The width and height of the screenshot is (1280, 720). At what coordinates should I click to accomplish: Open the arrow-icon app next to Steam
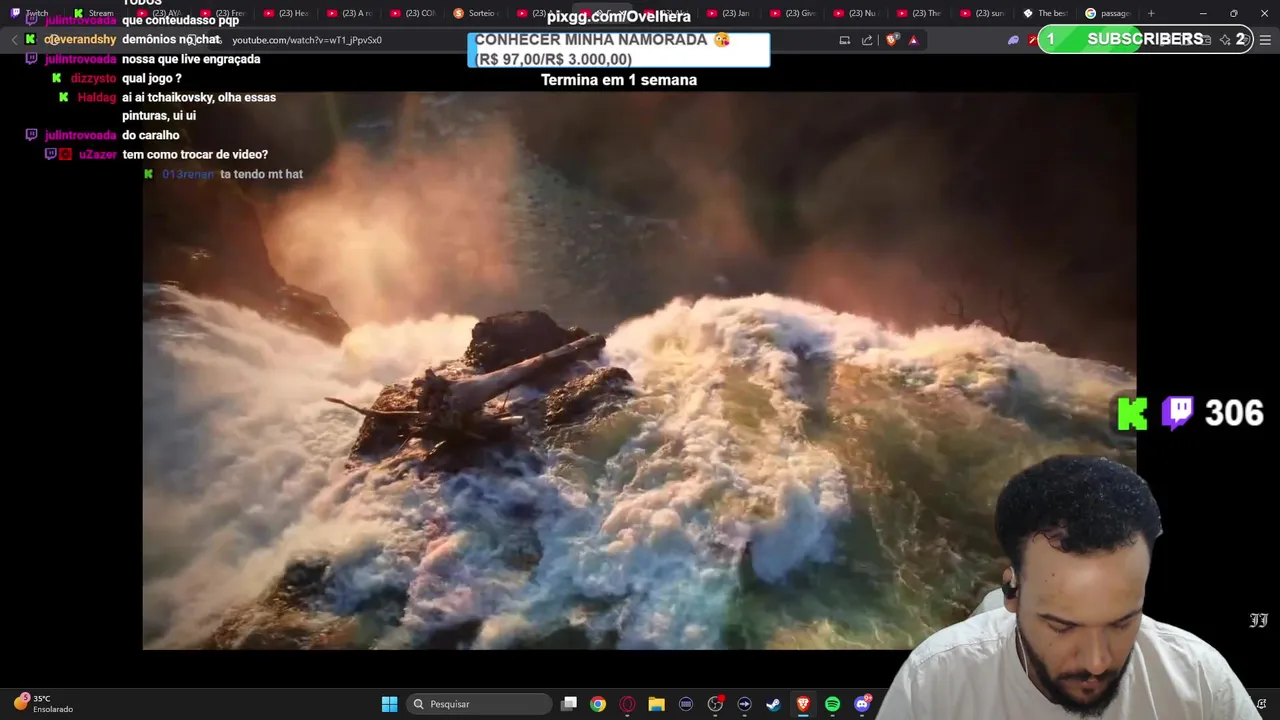(x=744, y=704)
